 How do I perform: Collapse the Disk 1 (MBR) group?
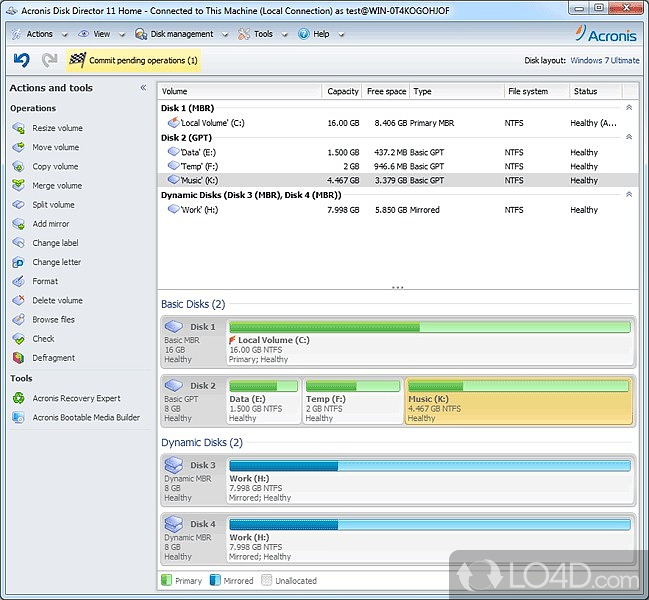pos(629,107)
